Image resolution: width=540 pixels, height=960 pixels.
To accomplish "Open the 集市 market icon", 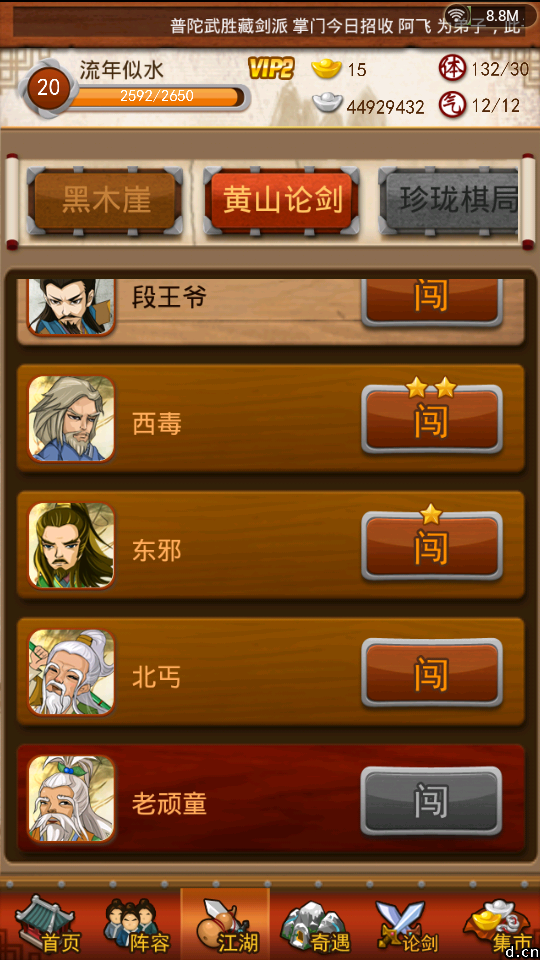I will point(497,925).
